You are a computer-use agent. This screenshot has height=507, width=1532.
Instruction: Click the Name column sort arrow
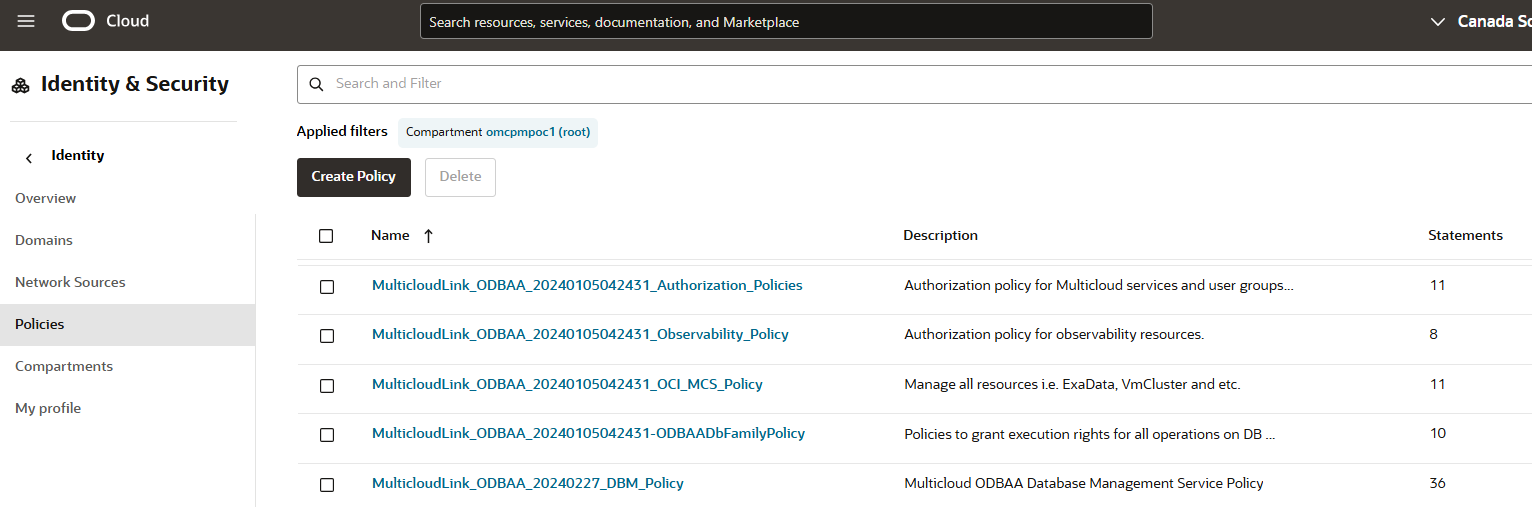pyautogui.click(x=428, y=236)
